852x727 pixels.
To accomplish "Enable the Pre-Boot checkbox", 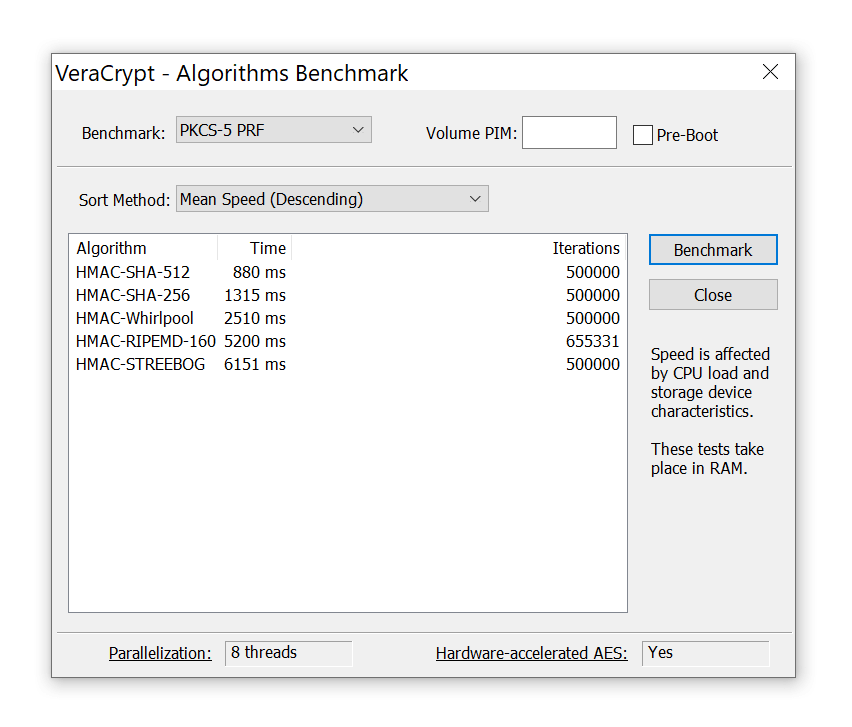I will tap(643, 135).
